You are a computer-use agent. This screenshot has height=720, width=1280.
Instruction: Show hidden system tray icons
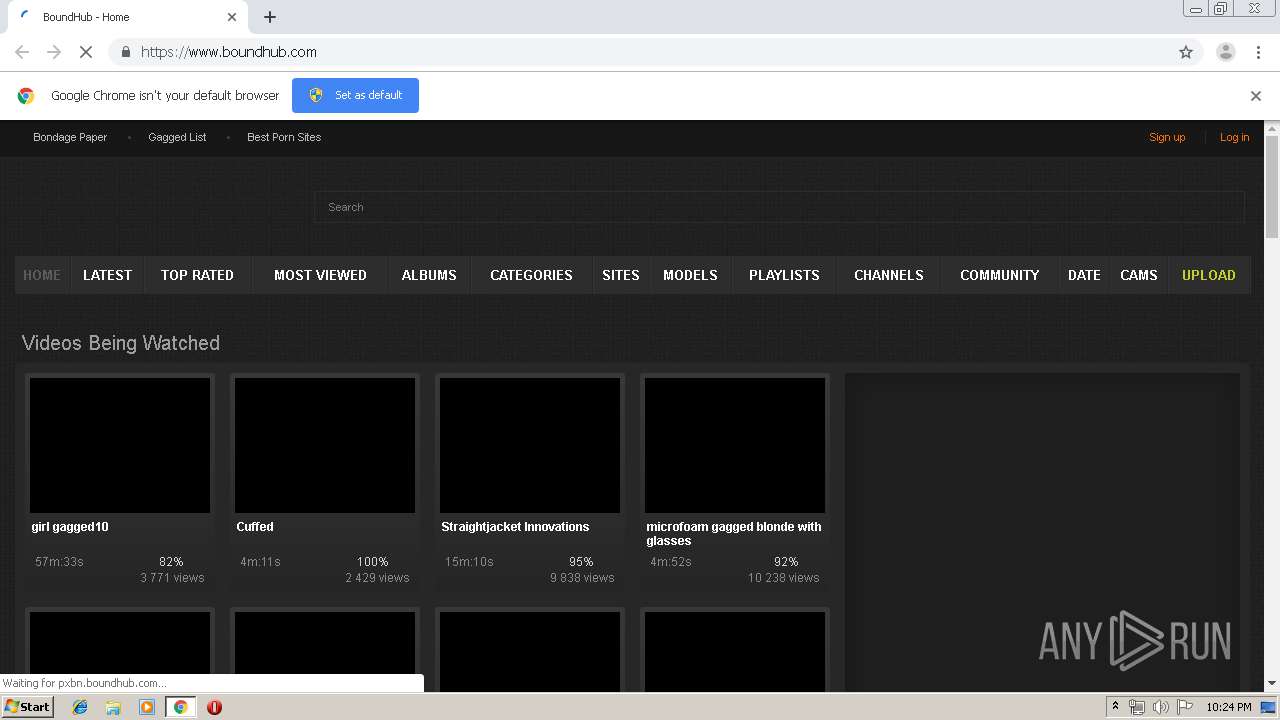pos(1115,707)
